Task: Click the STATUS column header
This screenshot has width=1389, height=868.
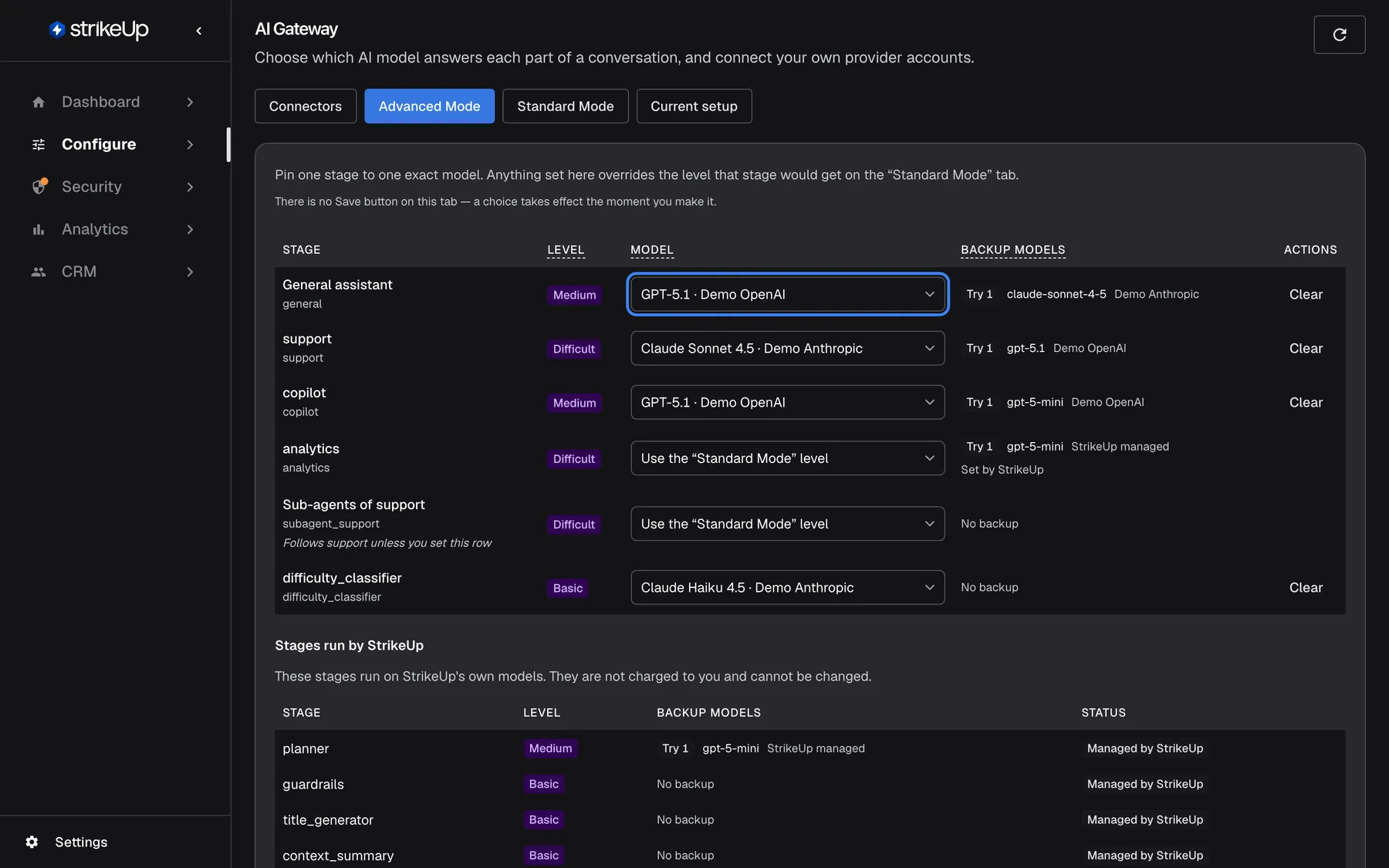Action: pos(1103,713)
